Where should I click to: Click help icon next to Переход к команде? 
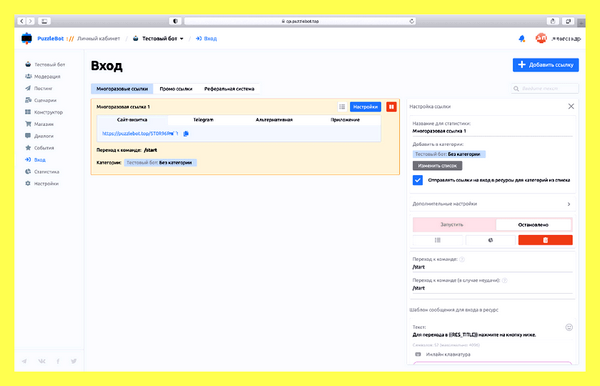coord(462,259)
